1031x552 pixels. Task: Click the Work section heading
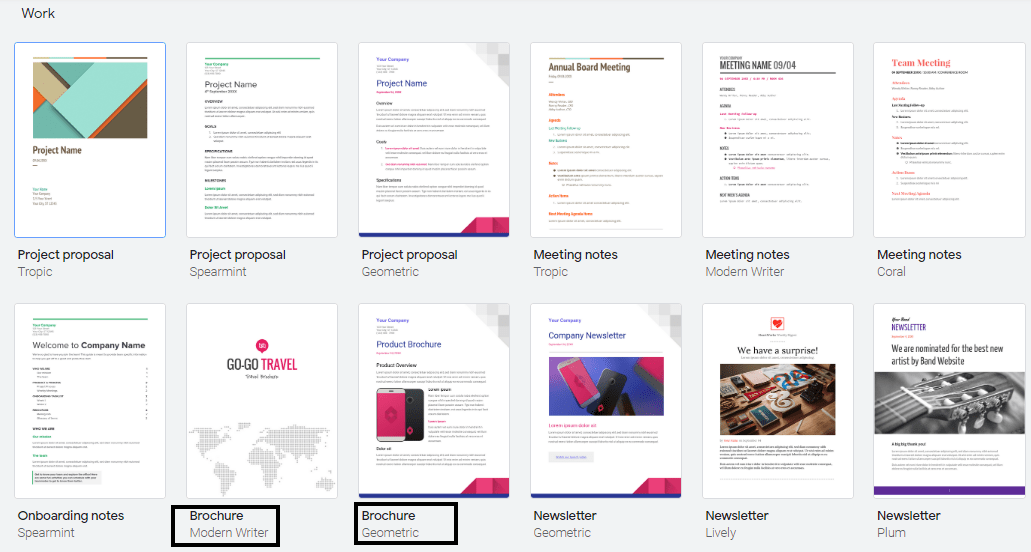[38, 13]
